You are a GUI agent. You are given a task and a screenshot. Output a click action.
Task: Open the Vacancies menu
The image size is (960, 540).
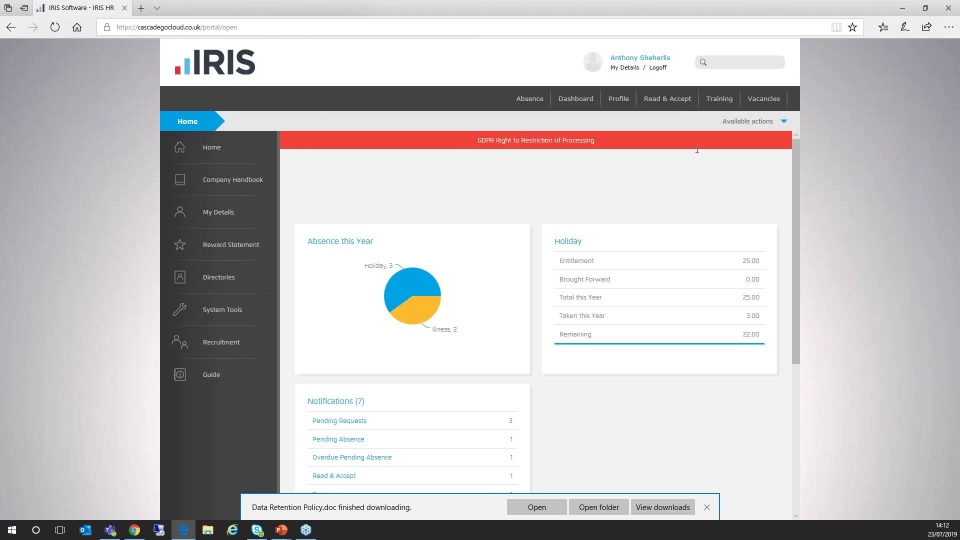point(763,99)
